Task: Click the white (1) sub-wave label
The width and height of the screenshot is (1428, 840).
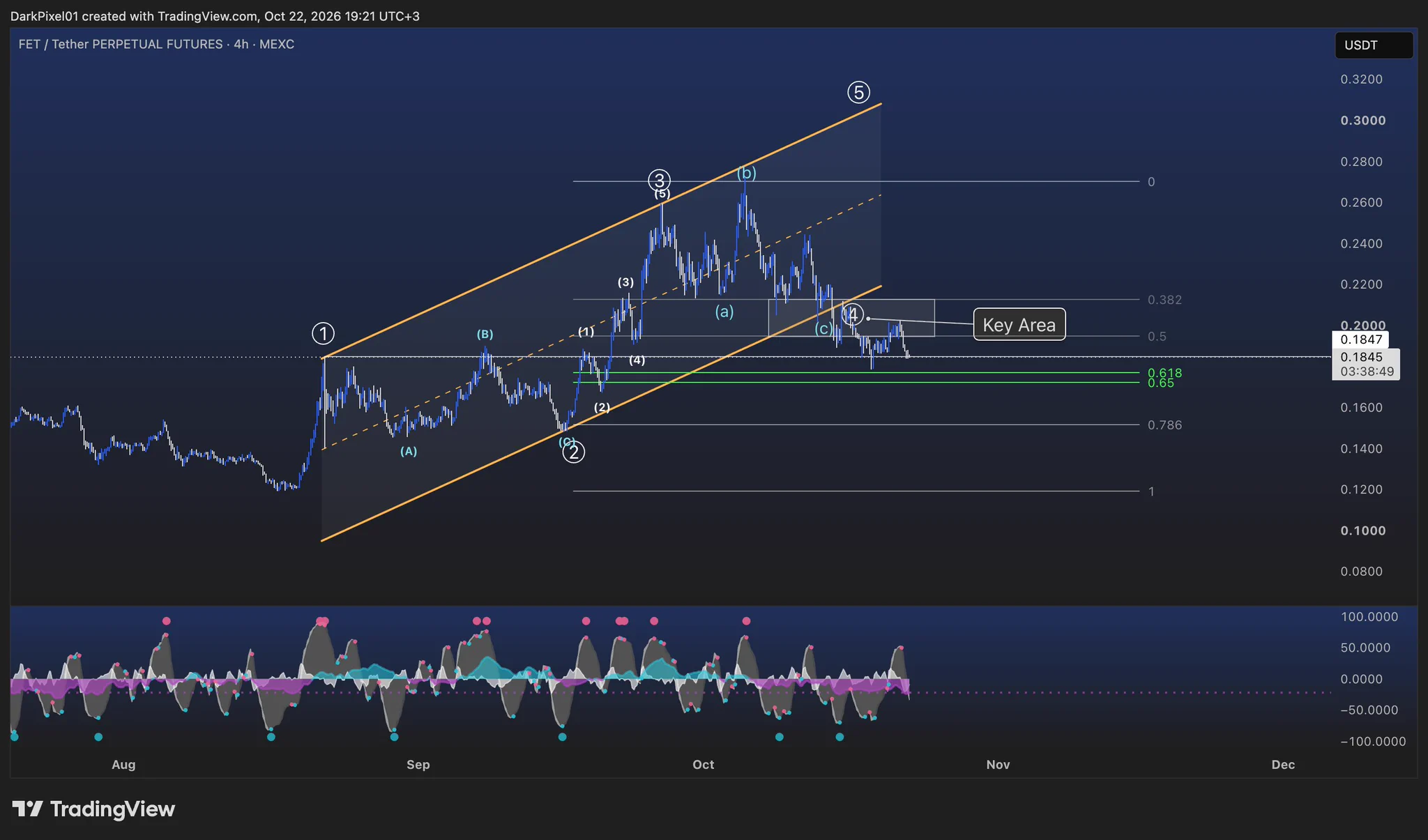Action: (x=586, y=332)
